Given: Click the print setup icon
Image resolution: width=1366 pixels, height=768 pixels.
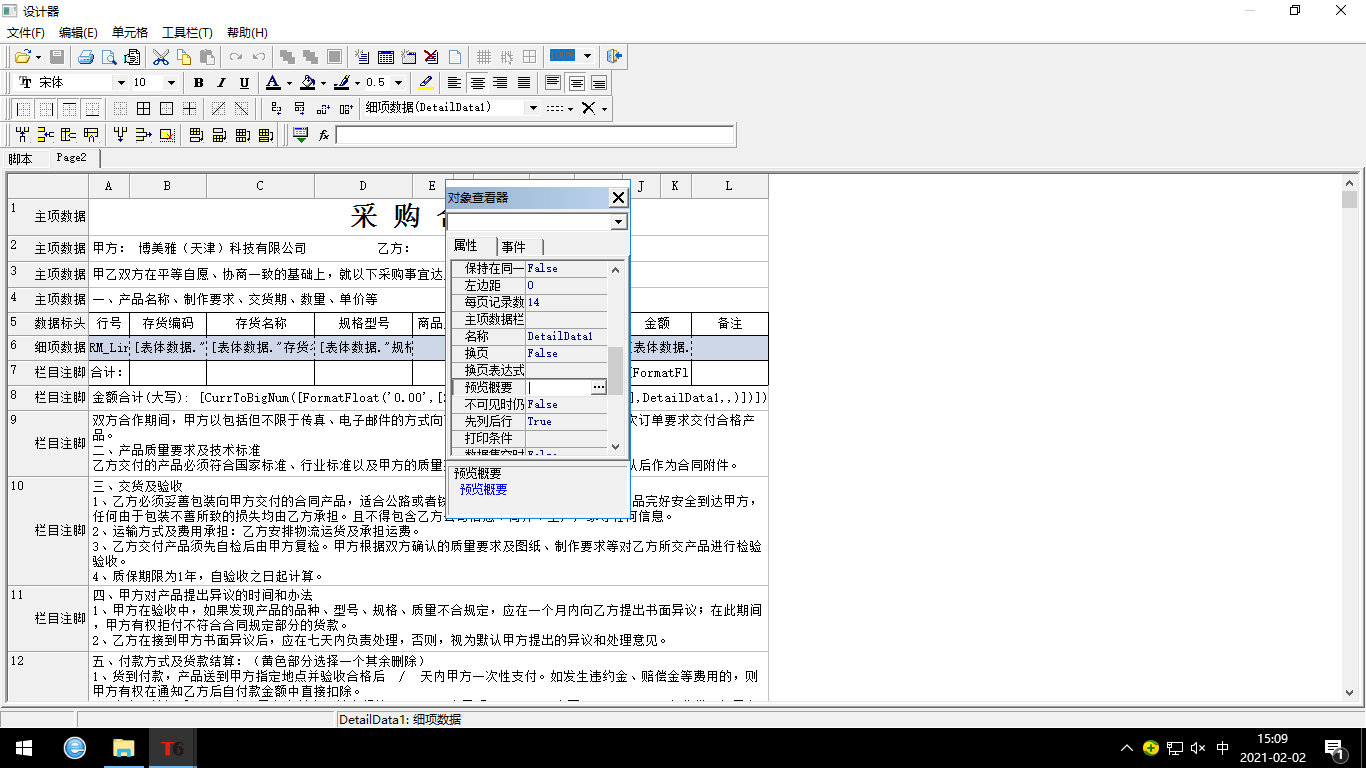Looking at the screenshot, I should click(131, 57).
